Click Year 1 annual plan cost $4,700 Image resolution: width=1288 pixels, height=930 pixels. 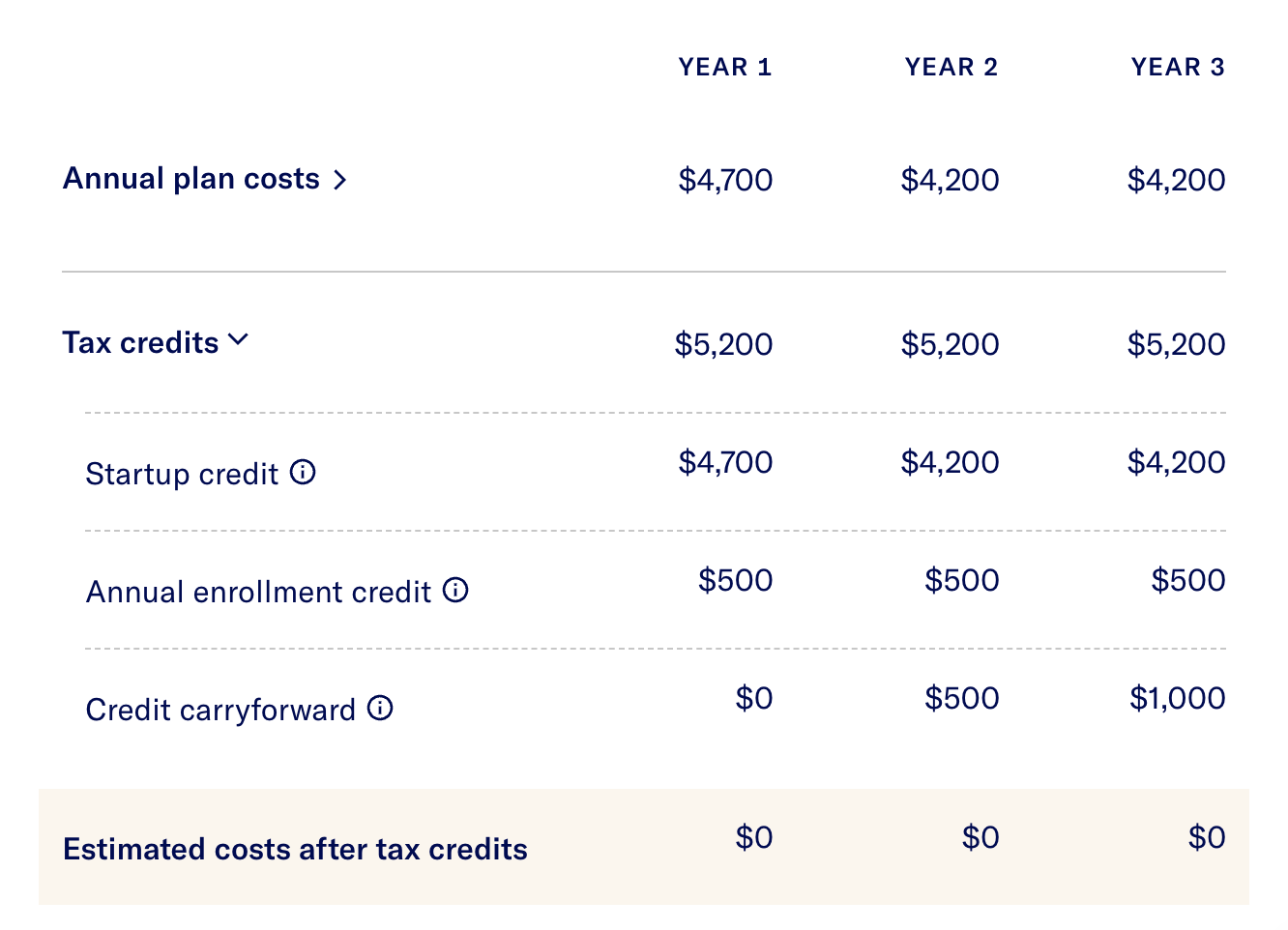click(725, 180)
